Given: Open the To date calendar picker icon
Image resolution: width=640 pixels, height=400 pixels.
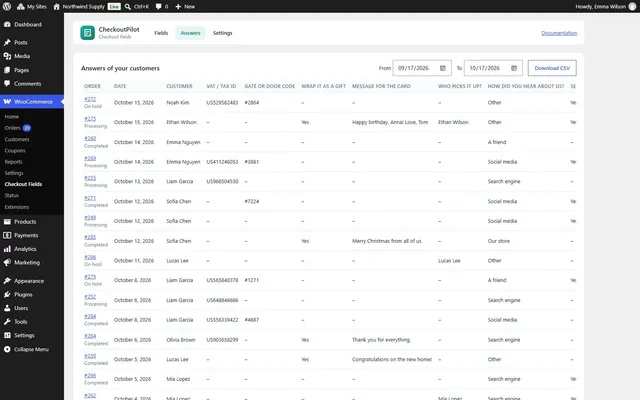Looking at the screenshot, I should [x=514, y=68].
